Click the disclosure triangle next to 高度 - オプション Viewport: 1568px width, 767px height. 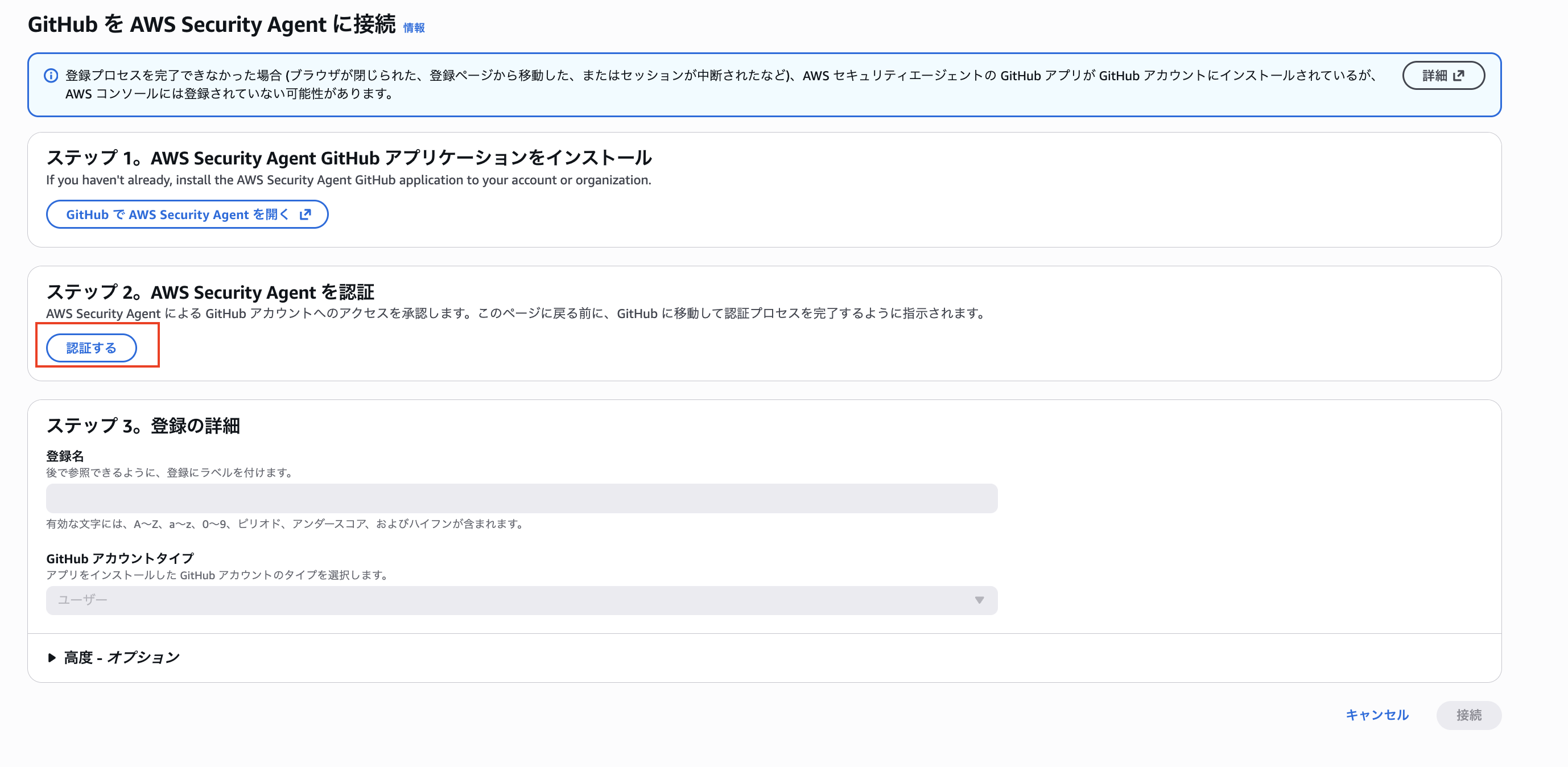[x=51, y=657]
